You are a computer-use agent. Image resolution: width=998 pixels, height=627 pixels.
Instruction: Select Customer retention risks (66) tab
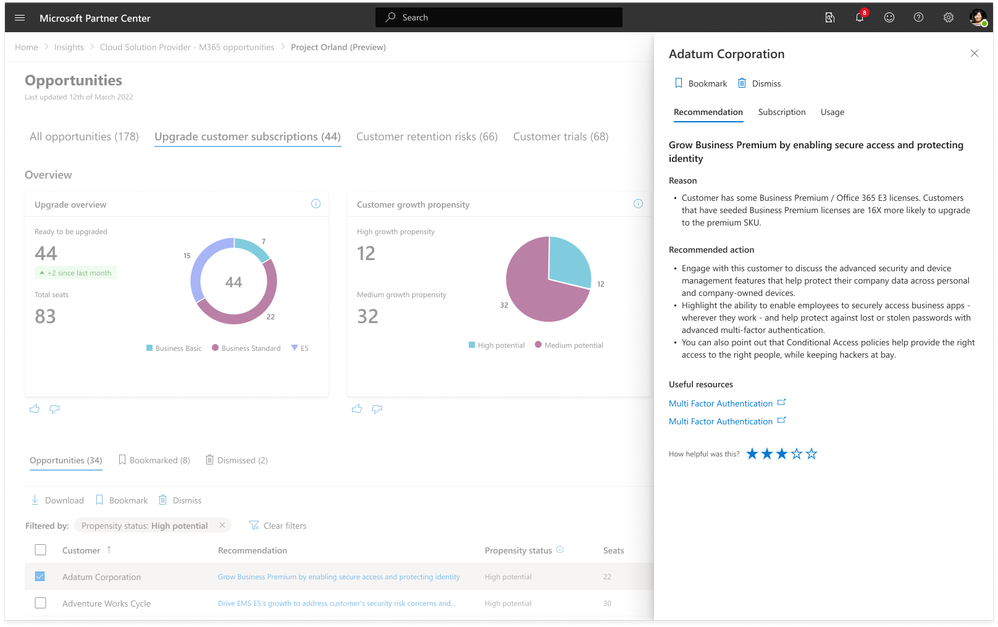pyautogui.click(x=427, y=136)
